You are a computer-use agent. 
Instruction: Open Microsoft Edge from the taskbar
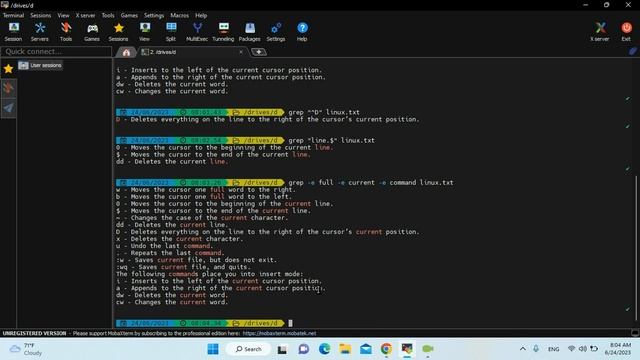(x=324, y=349)
